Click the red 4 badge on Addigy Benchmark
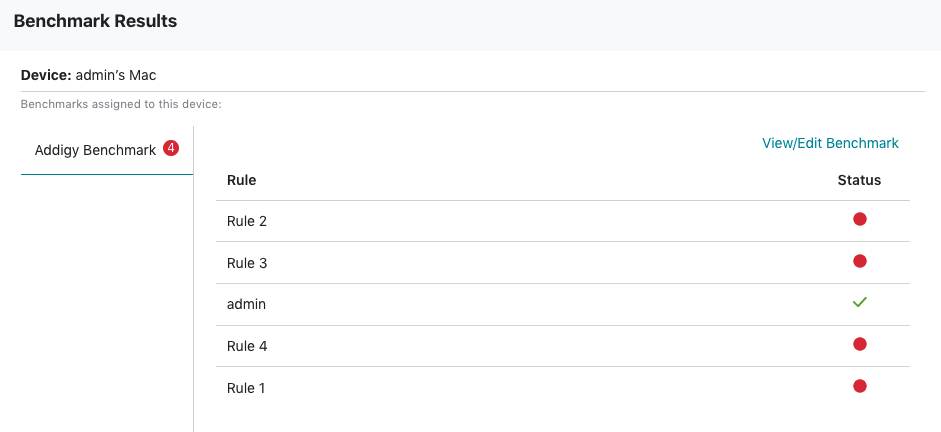This screenshot has width=941, height=432. tap(171, 148)
